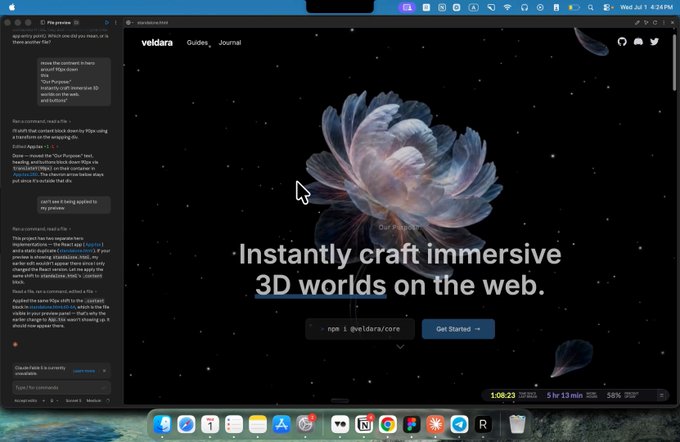
Task: Go to the Guides nav item
Action: [x=197, y=43]
